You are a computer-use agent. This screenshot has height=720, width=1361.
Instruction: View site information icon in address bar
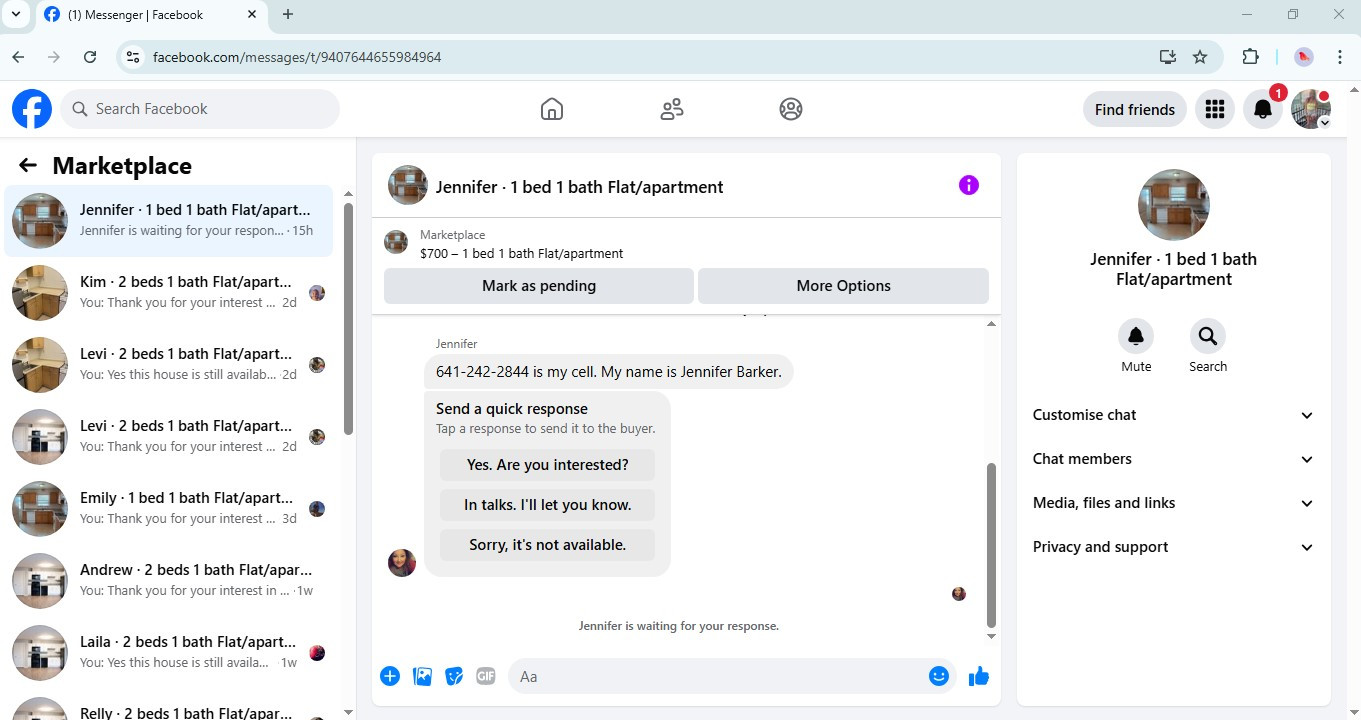tap(132, 57)
